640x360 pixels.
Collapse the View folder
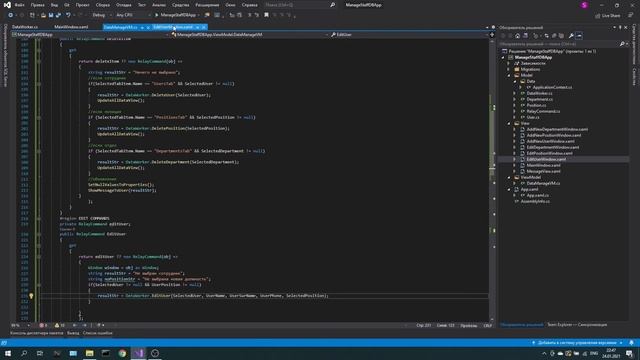(509, 123)
